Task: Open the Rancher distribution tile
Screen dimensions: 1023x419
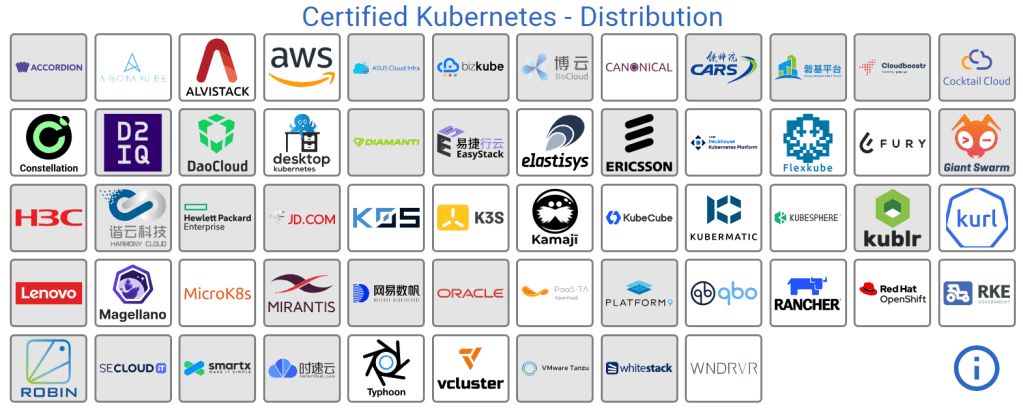Action: (807, 293)
